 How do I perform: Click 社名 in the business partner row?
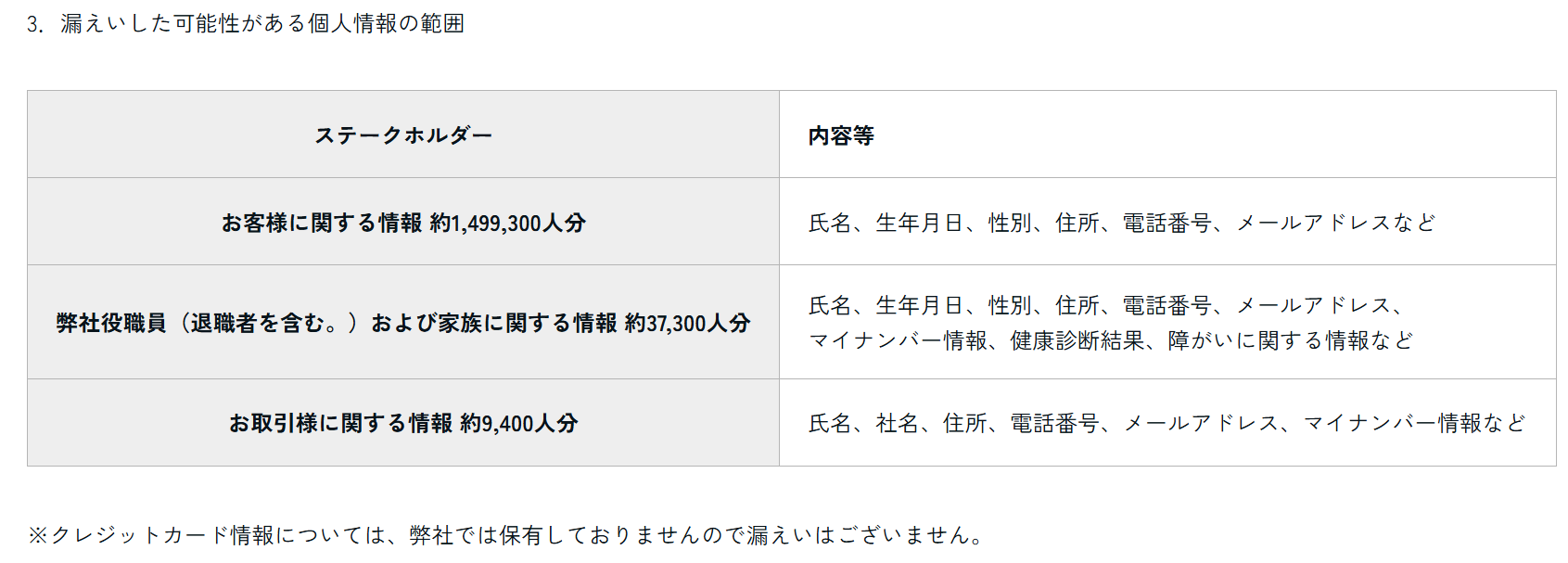click(897, 423)
